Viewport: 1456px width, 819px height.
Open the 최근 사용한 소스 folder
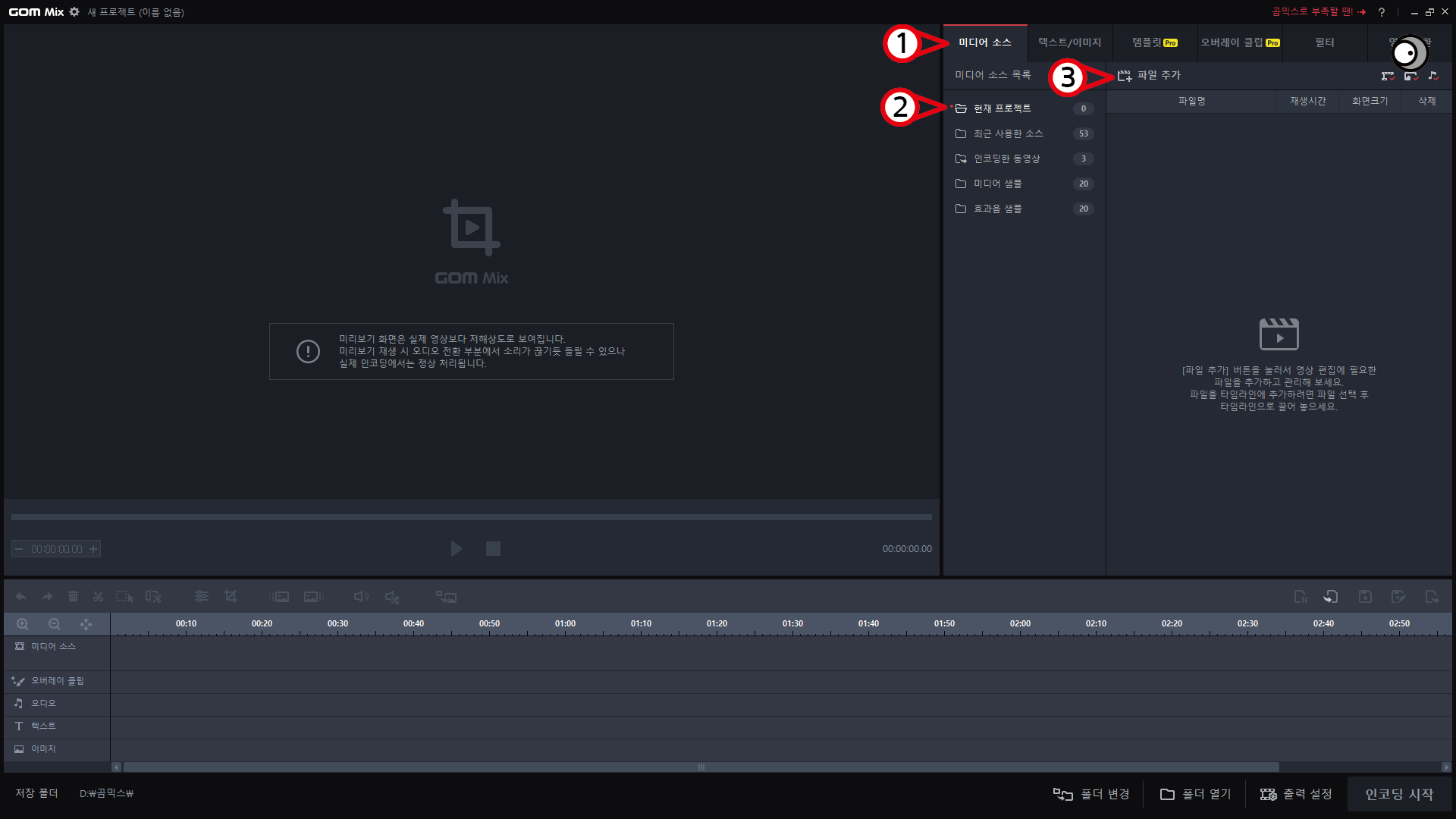[x=1008, y=133]
